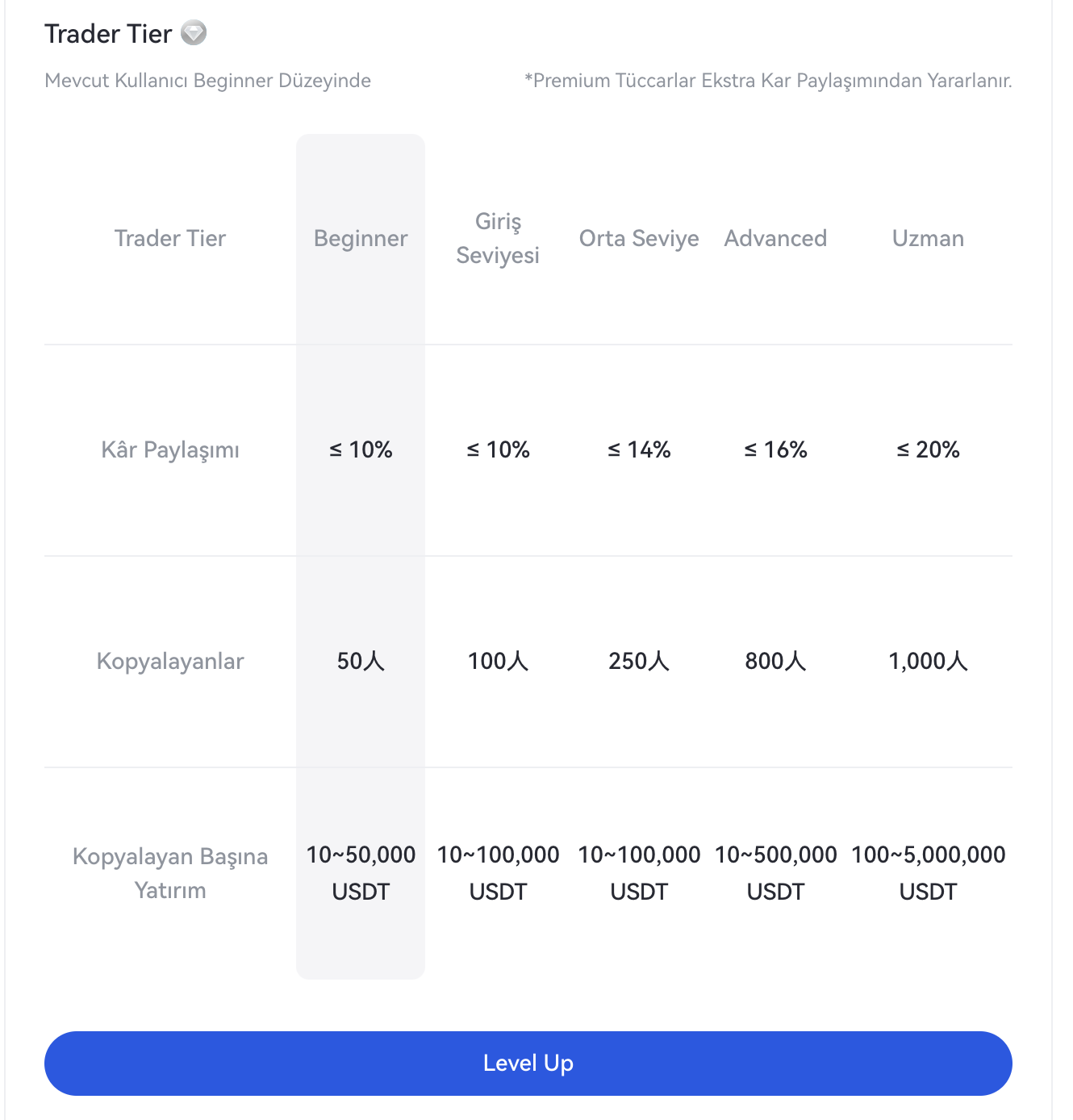
Task: Click the Premium Tüccarlar note text
Action: pyautogui.click(x=768, y=81)
